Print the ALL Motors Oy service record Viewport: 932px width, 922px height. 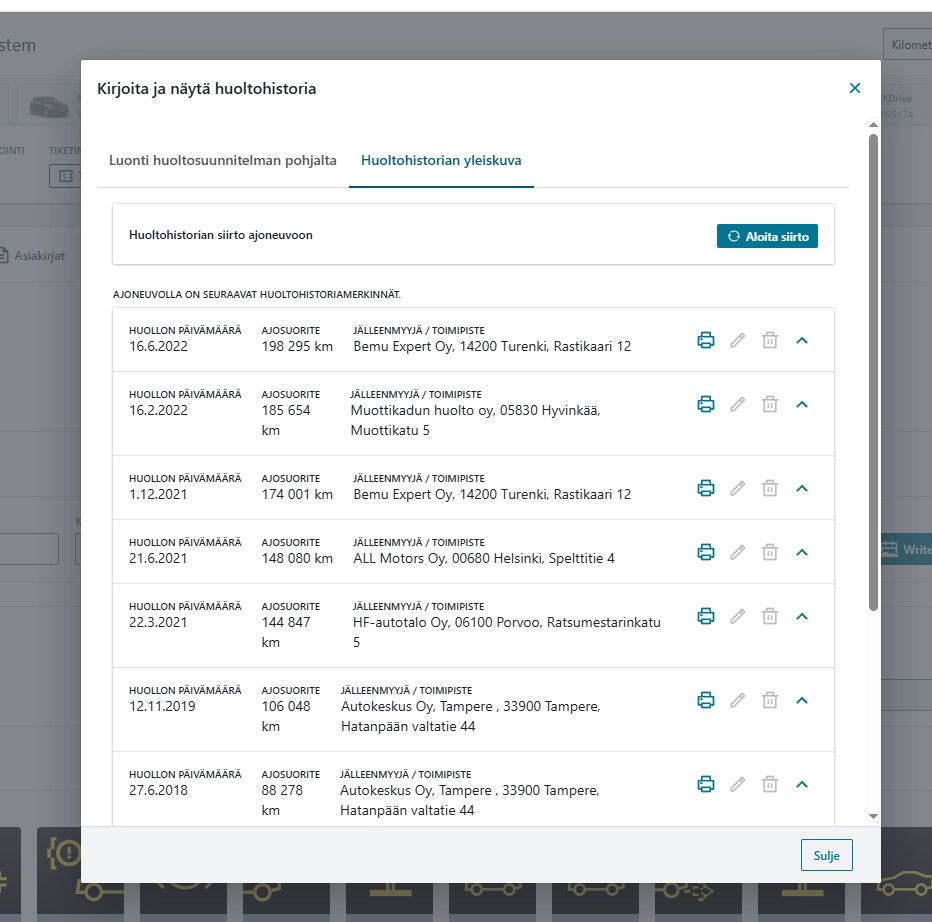pos(706,552)
